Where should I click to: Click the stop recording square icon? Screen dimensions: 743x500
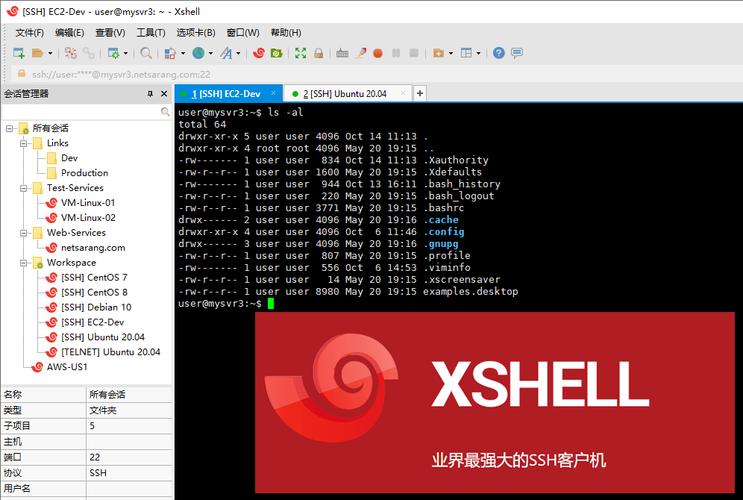click(414, 53)
